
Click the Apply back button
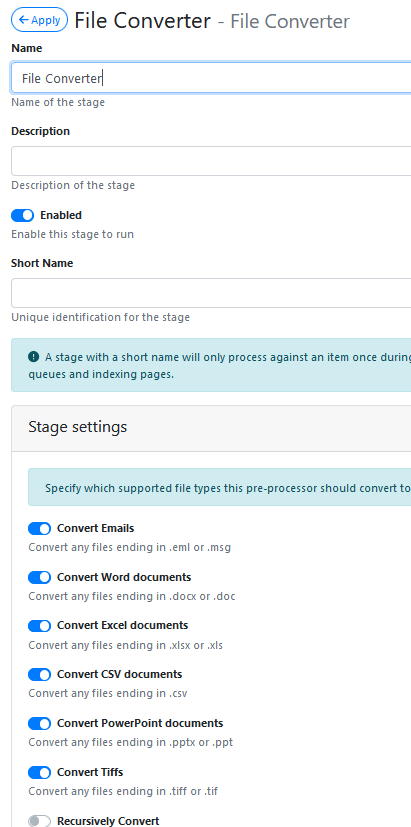pos(40,20)
